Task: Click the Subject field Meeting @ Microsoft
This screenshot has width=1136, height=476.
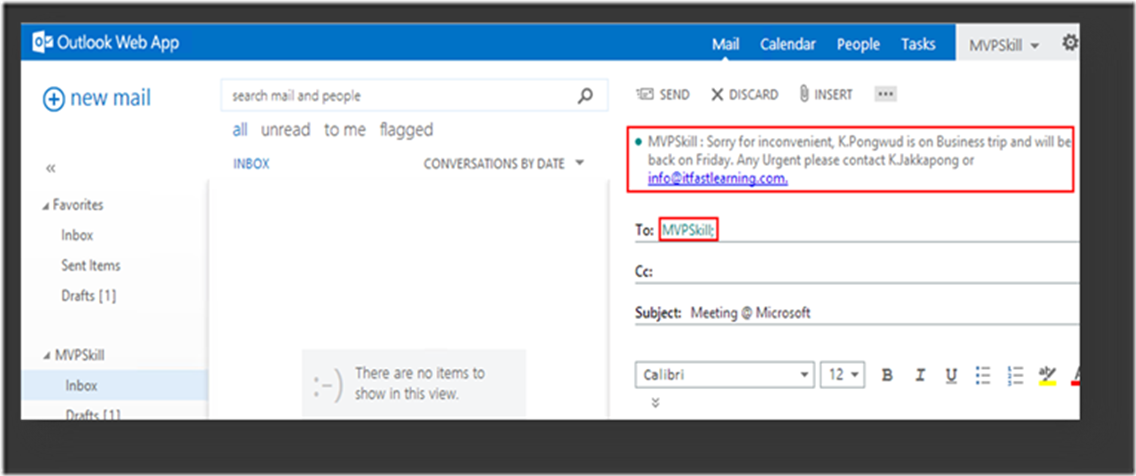Action: click(x=751, y=313)
